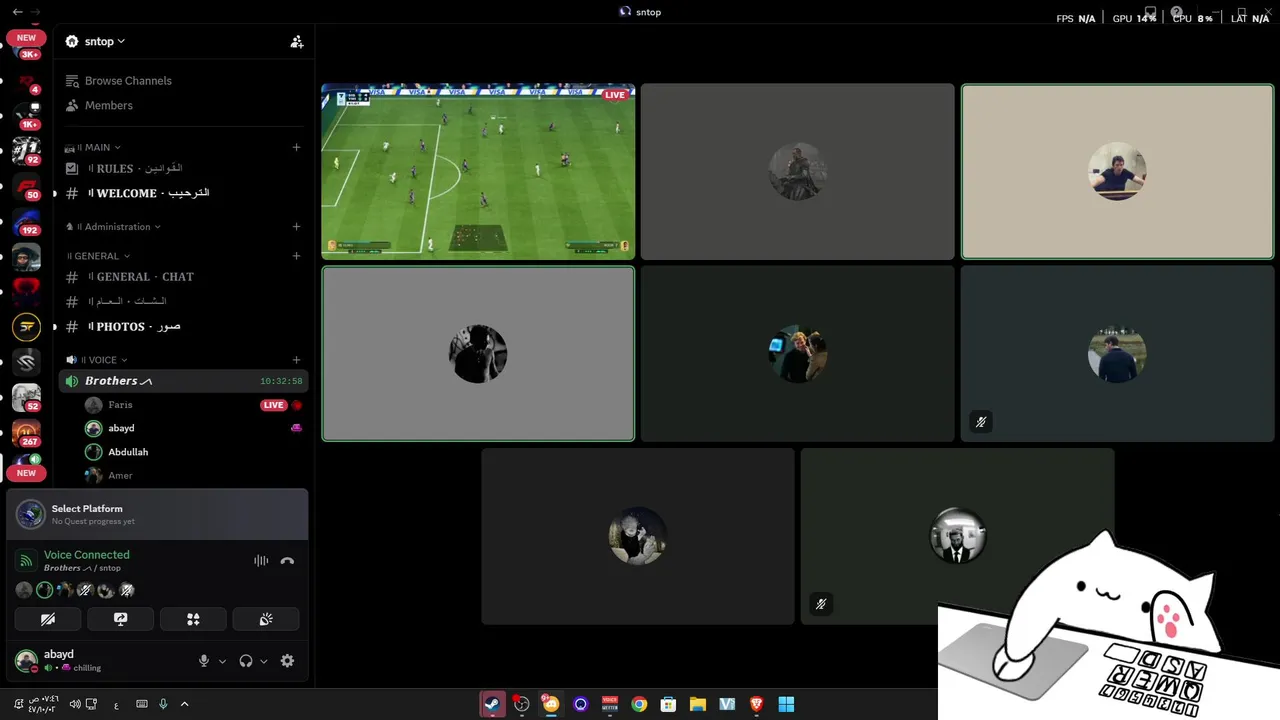Open OBS Studio from the taskbar
Viewport: 1280px width, 720px height.
[522, 704]
